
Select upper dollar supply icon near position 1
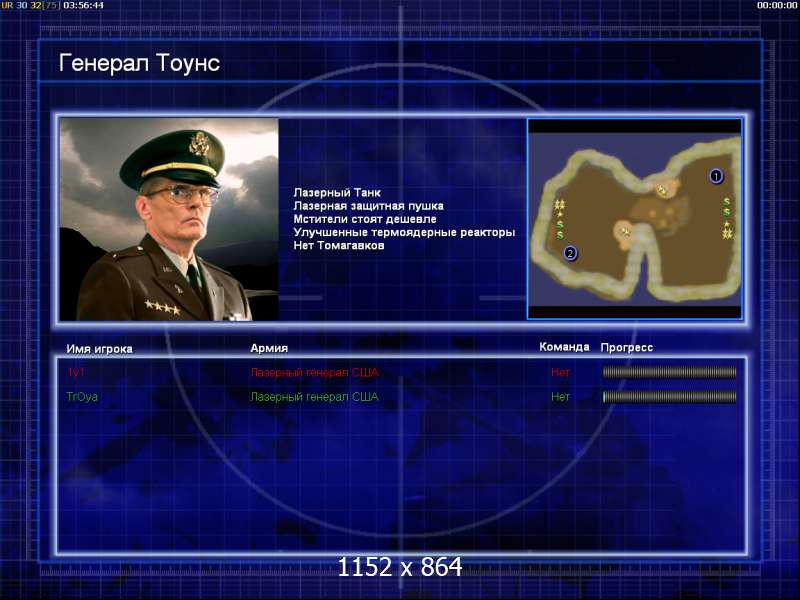click(x=727, y=202)
